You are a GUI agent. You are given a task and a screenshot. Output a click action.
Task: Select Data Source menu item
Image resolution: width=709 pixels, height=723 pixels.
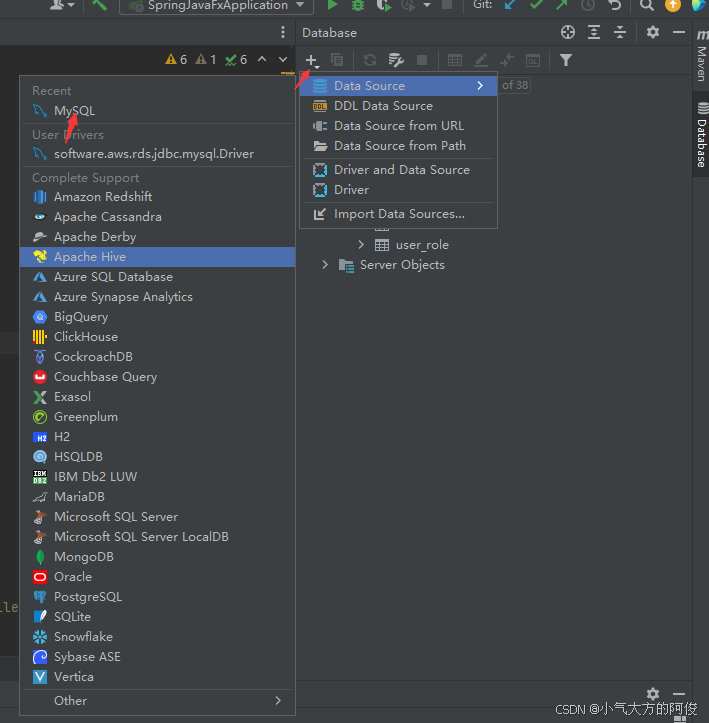[x=398, y=86]
